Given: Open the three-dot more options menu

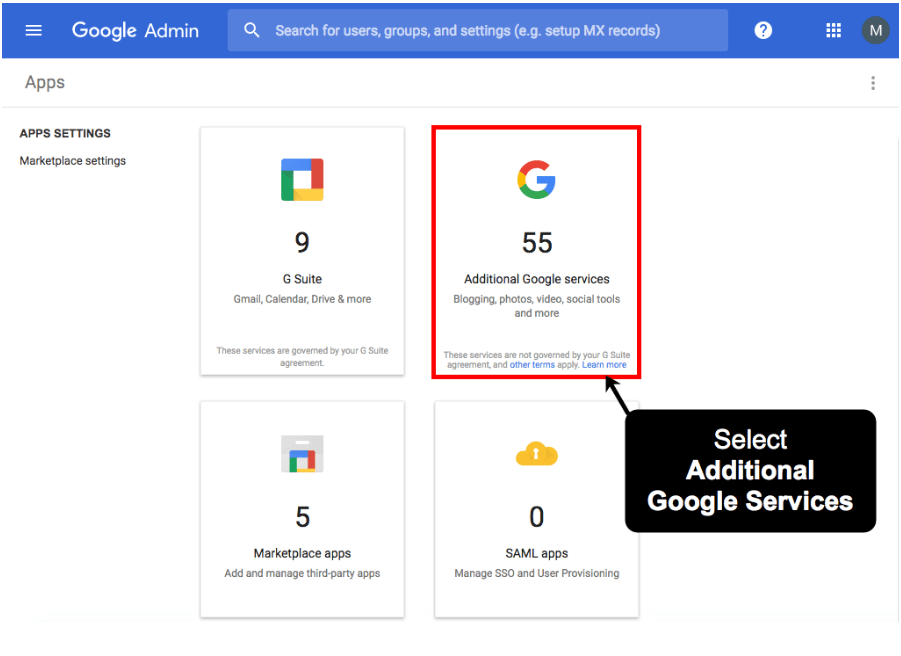Looking at the screenshot, I should click(873, 83).
